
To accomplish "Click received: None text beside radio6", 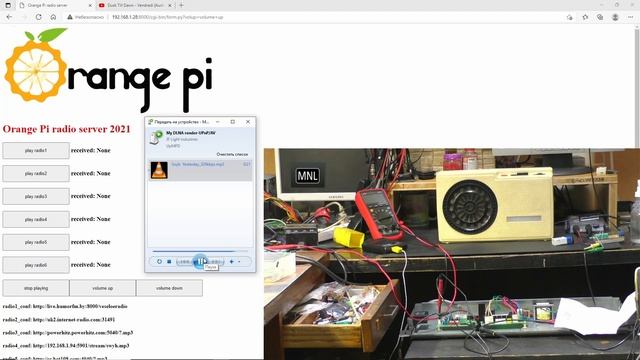I will pos(91,264).
